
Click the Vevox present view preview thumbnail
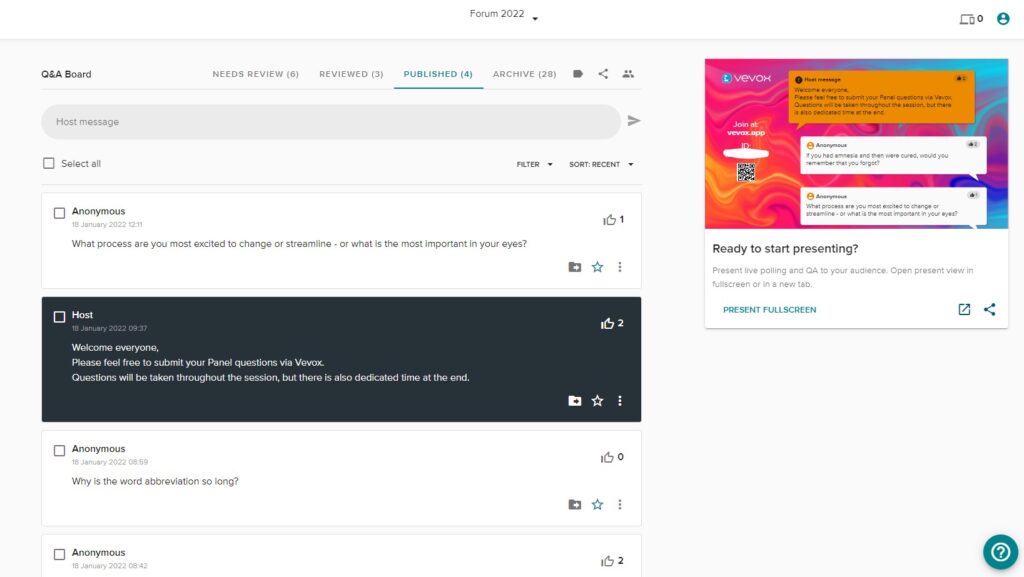[856, 144]
